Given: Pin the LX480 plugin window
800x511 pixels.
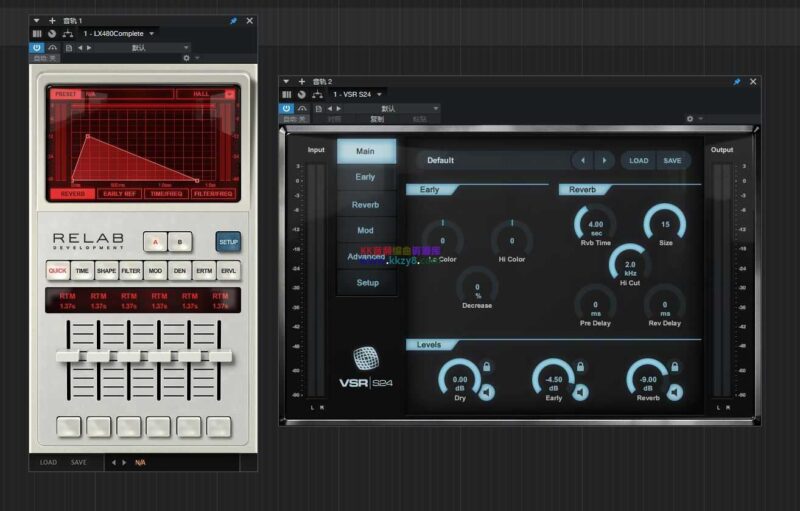Looking at the screenshot, I should (x=233, y=21).
